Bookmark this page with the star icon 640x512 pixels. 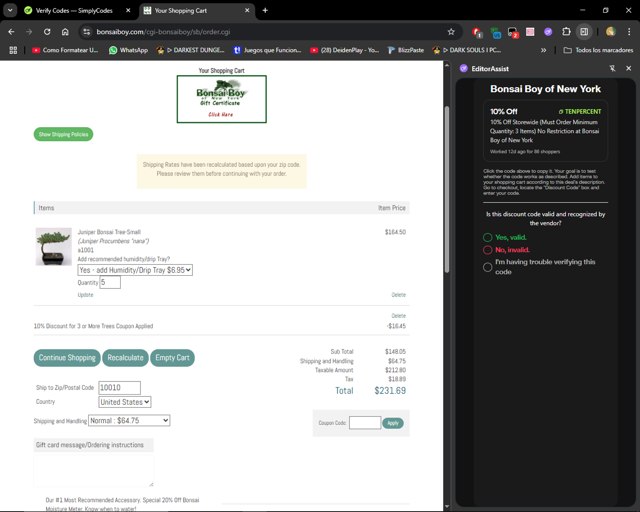[x=451, y=31]
